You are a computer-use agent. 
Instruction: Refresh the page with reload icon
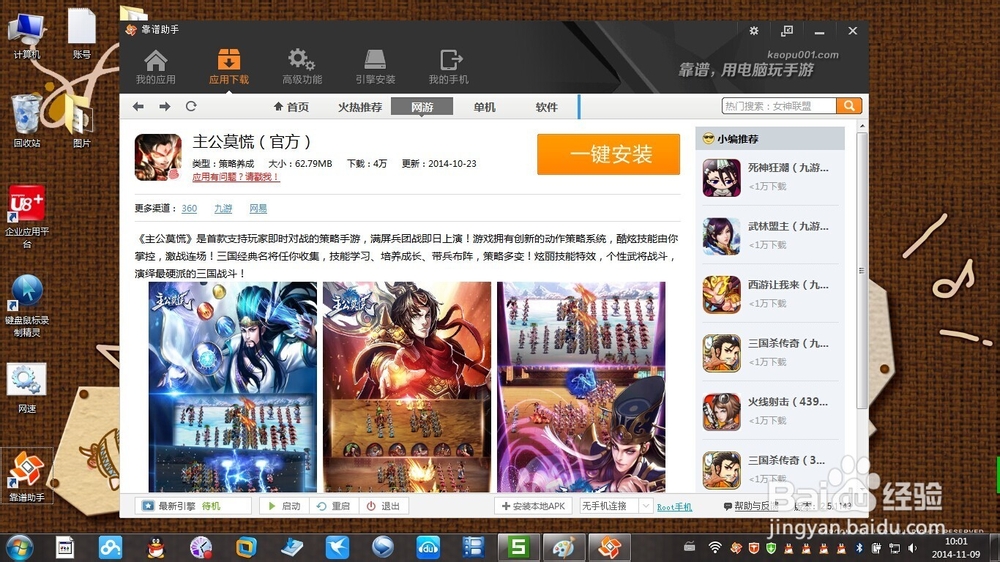pyautogui.click(x=191, y=107)
